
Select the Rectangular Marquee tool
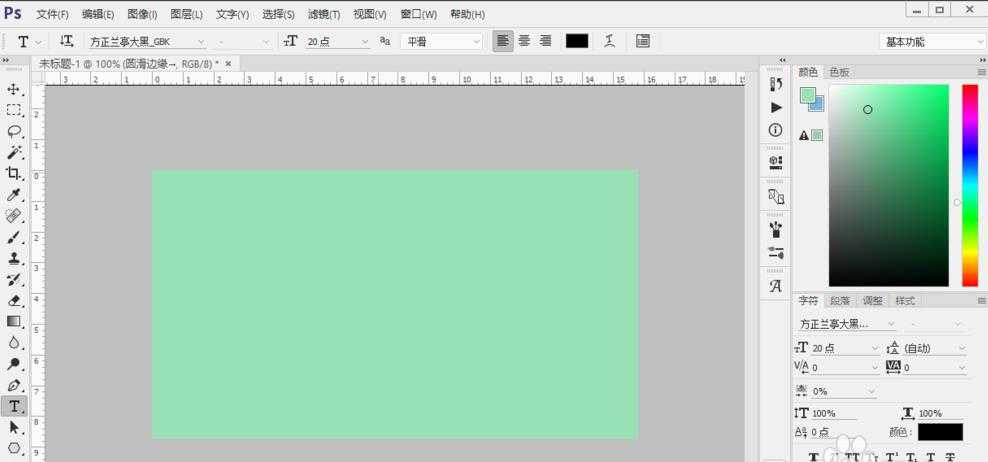pos(13,110)
